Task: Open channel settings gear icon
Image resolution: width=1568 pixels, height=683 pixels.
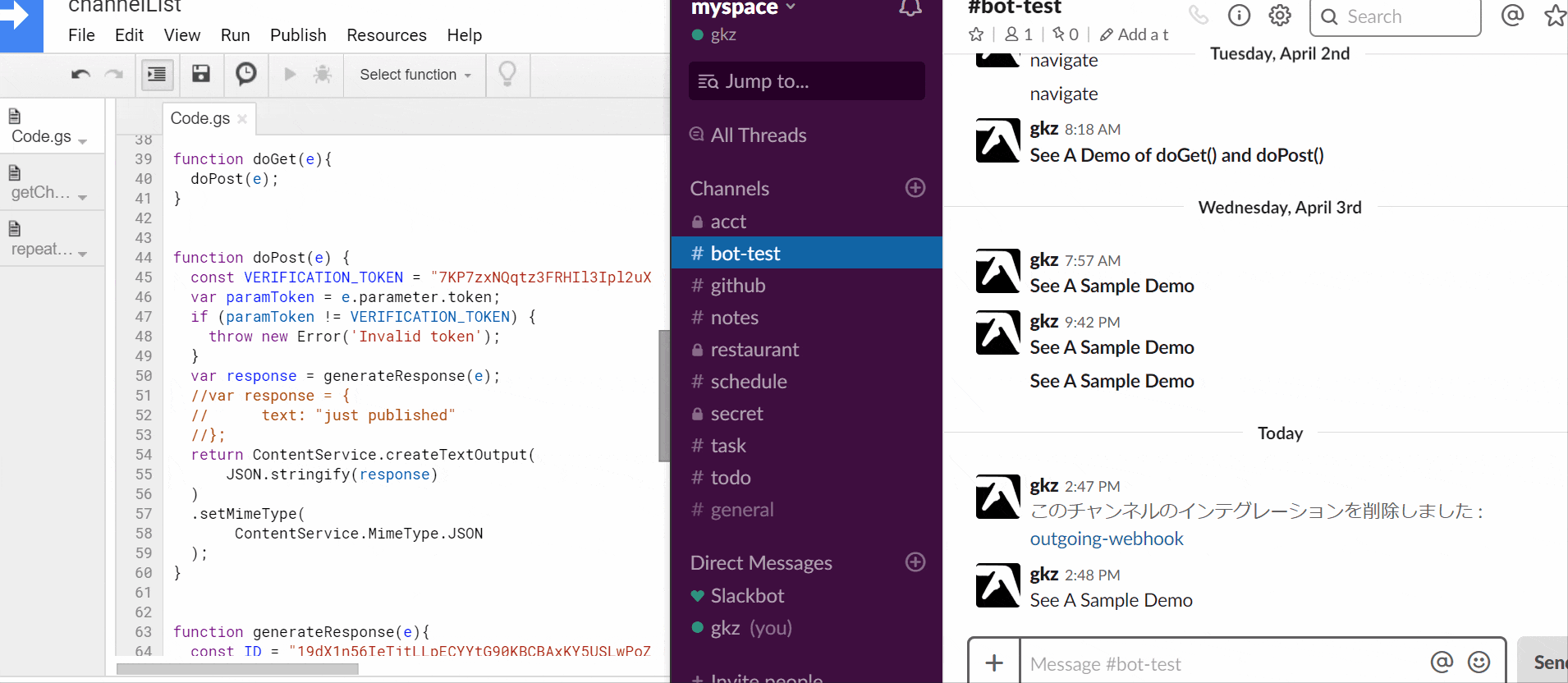Action: pos(1280,15)
